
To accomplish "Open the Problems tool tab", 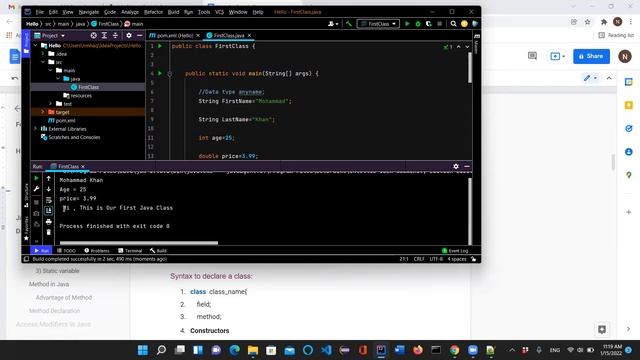I will pyautogui.click(x=97, y=251).
